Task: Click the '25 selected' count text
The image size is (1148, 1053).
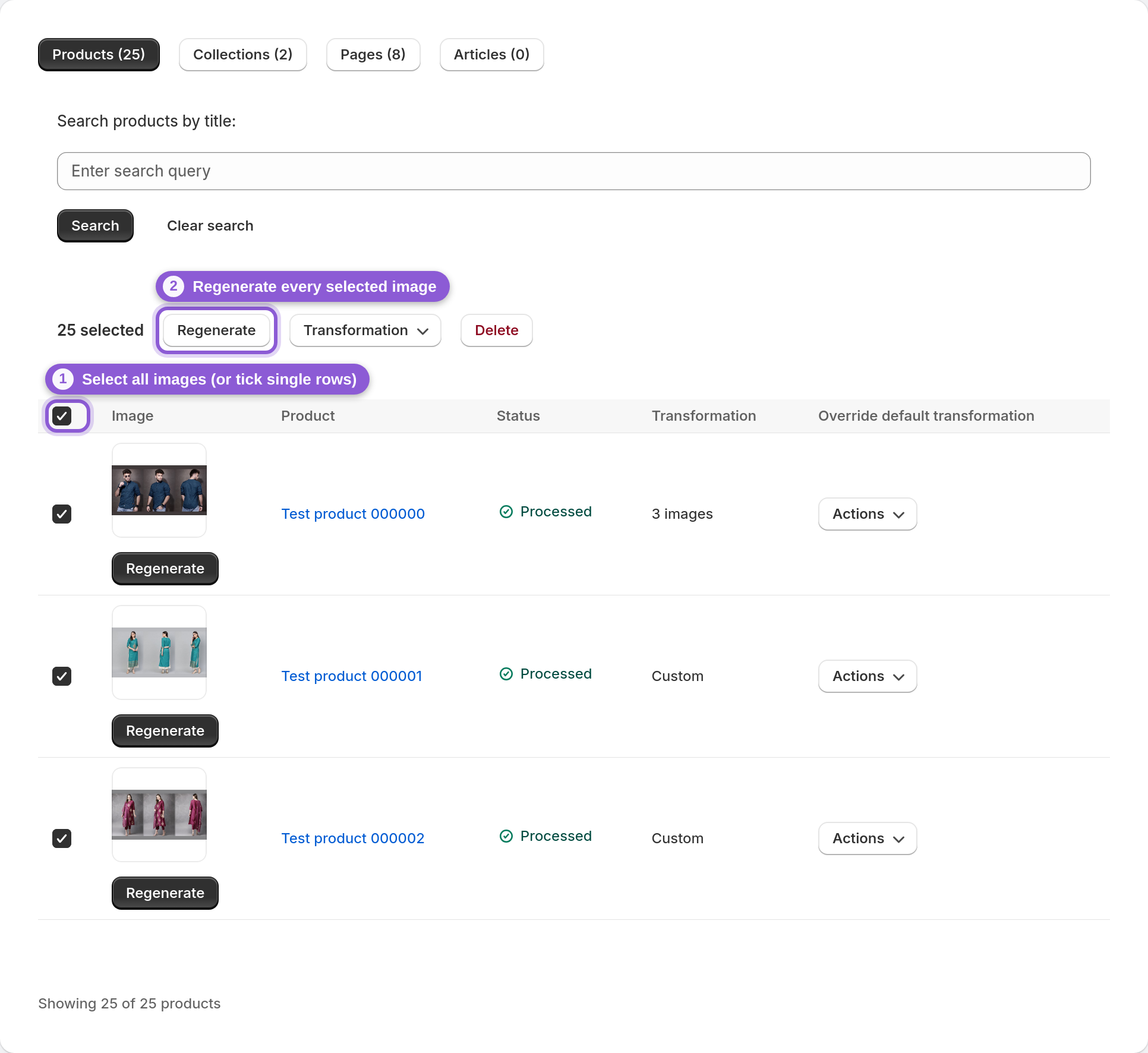Action: 100,330
